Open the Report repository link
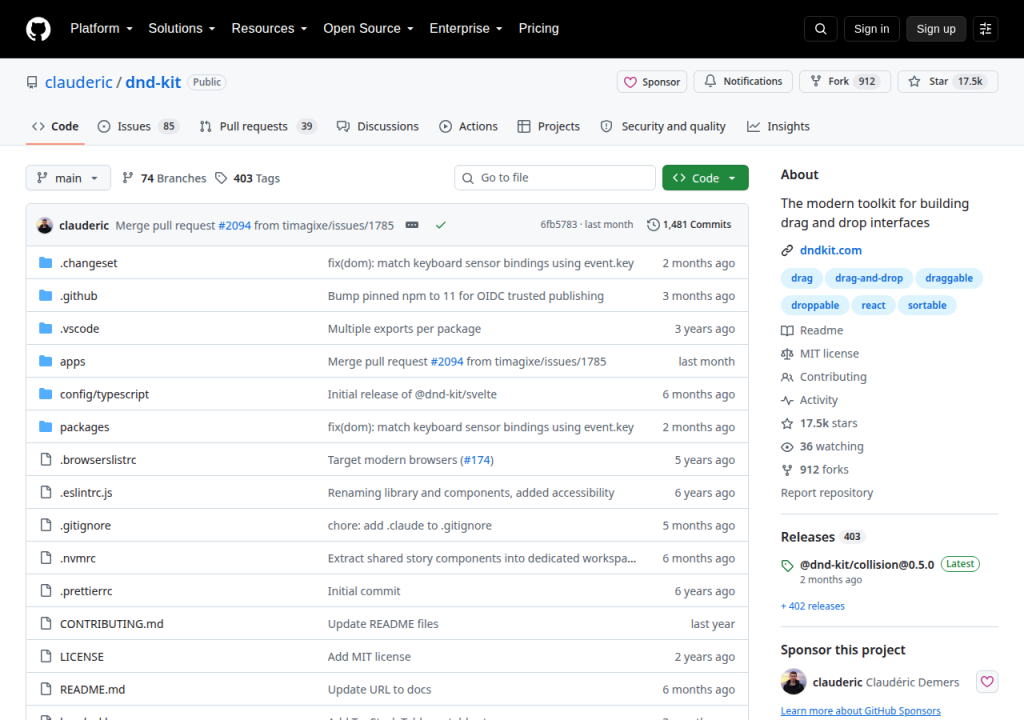The width and height of the screenshot is (1024, 720). coord(827,493)
